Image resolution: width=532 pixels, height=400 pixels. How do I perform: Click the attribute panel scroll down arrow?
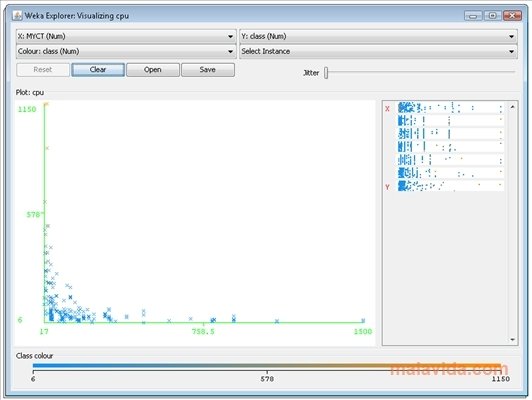click(512, 339)
